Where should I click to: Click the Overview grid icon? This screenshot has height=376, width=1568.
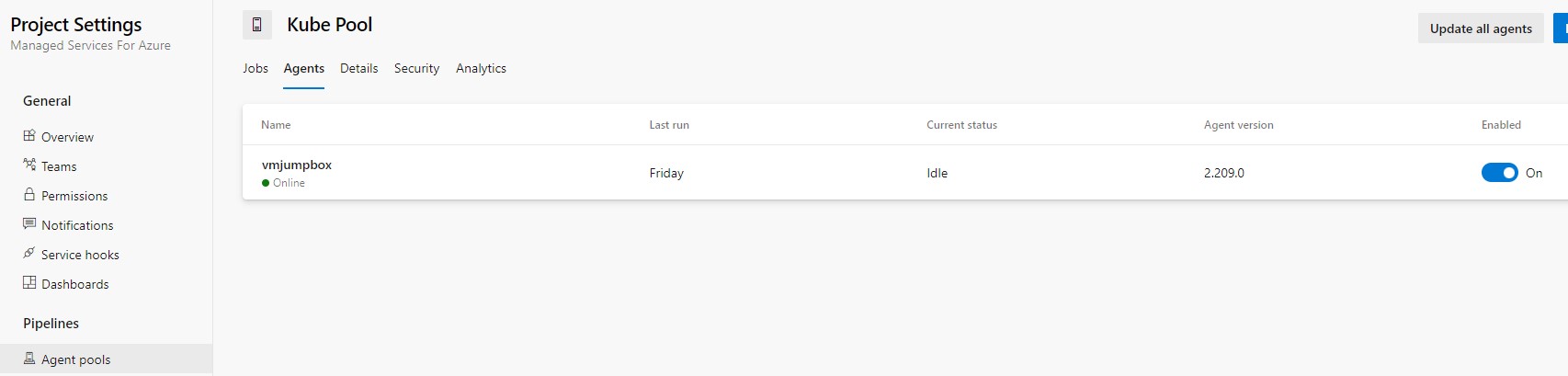tap(29, 136)
